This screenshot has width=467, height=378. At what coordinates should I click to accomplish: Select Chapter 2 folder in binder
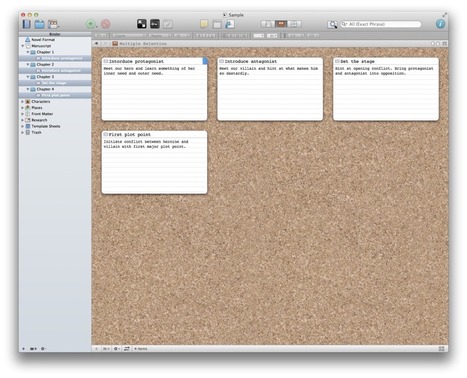click(45, 64)
